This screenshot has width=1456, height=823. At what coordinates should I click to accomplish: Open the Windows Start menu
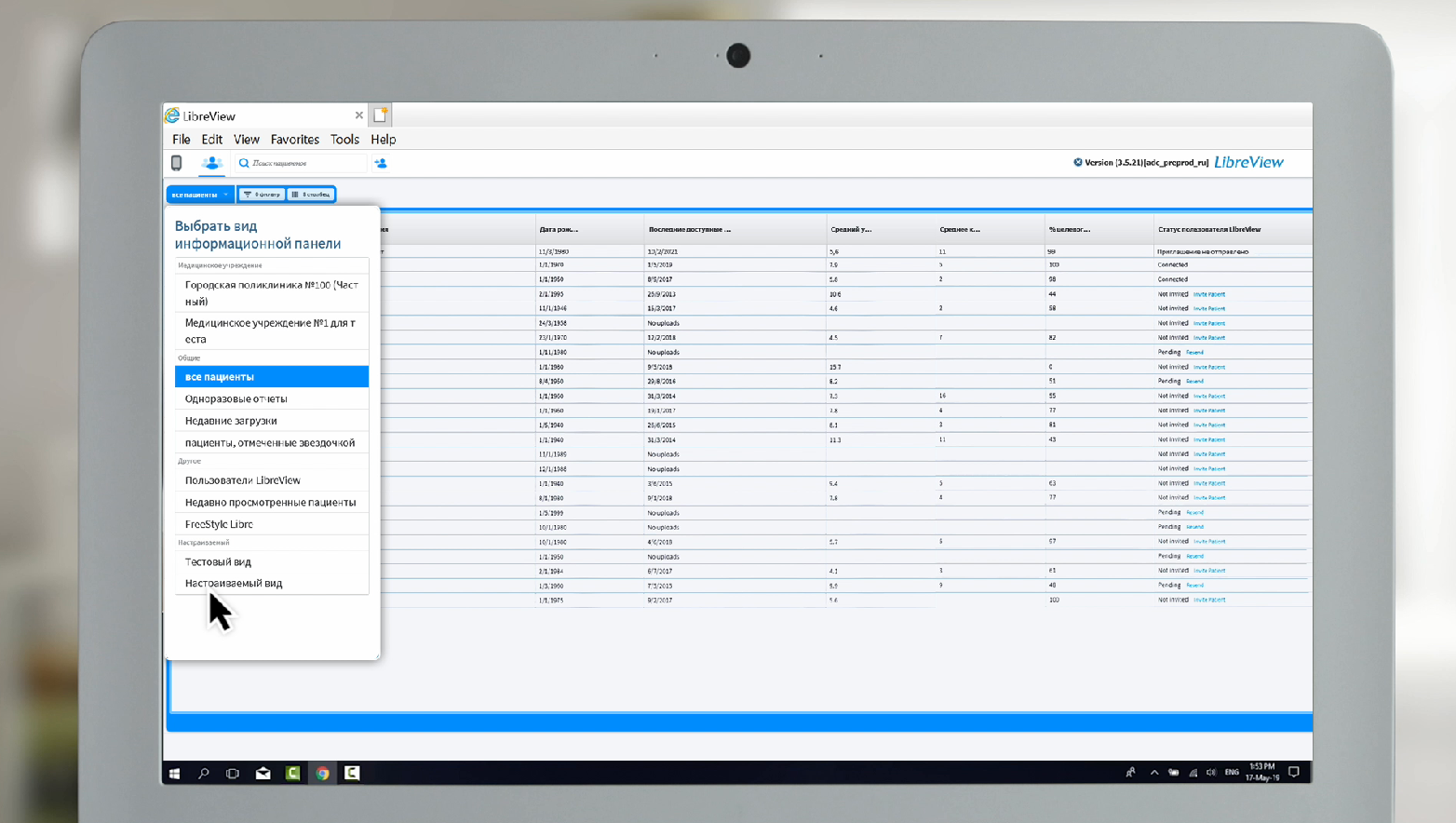pyautogui.click(x=174, y=773)
